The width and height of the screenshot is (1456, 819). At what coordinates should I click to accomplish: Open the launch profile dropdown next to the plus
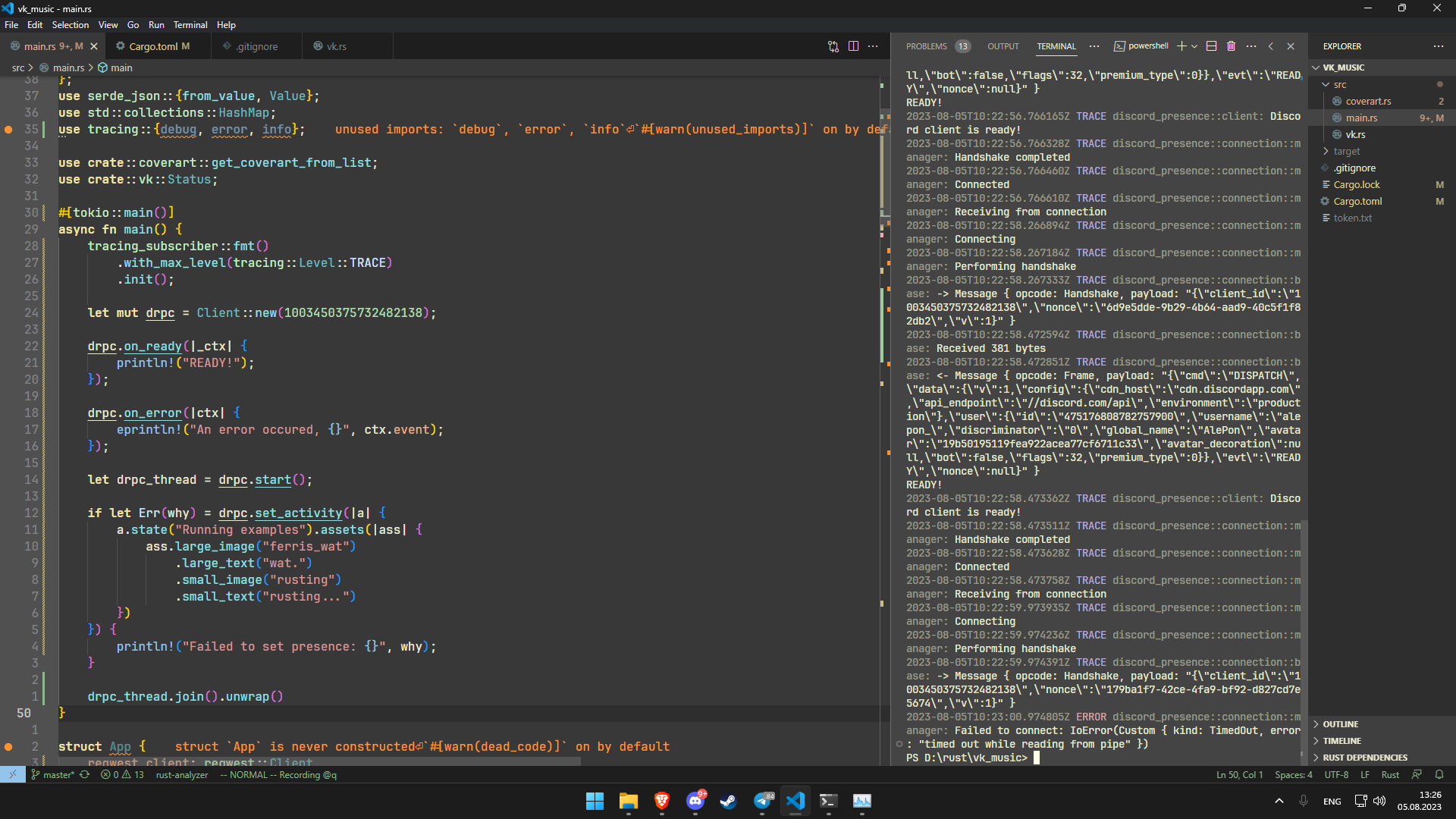1194,46
